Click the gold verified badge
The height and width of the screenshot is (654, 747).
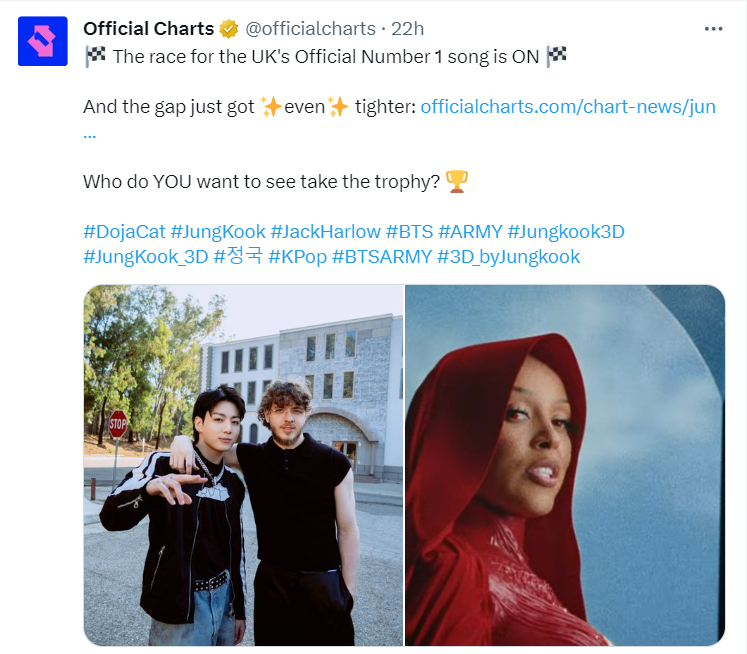pos(229,29)
